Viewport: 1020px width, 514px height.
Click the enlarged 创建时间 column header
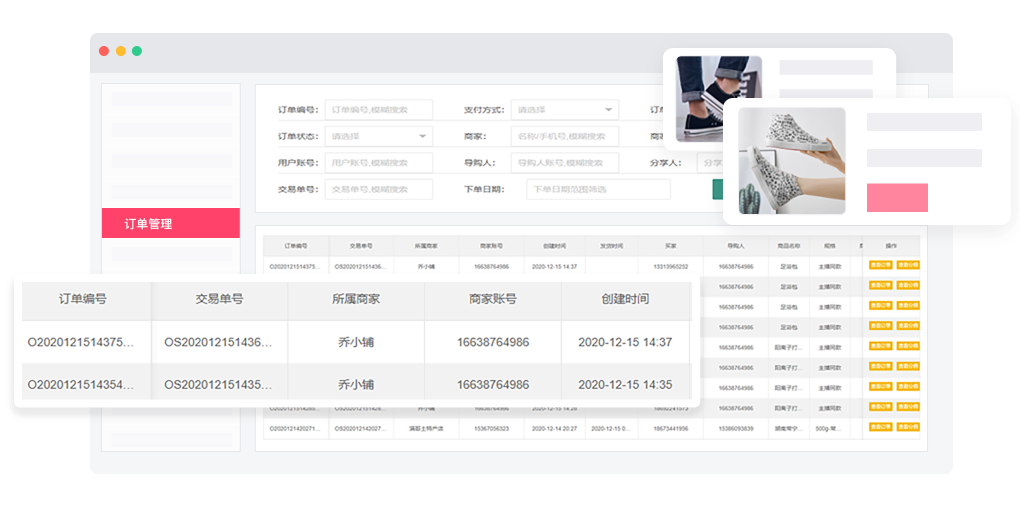[x=625, y=299]
